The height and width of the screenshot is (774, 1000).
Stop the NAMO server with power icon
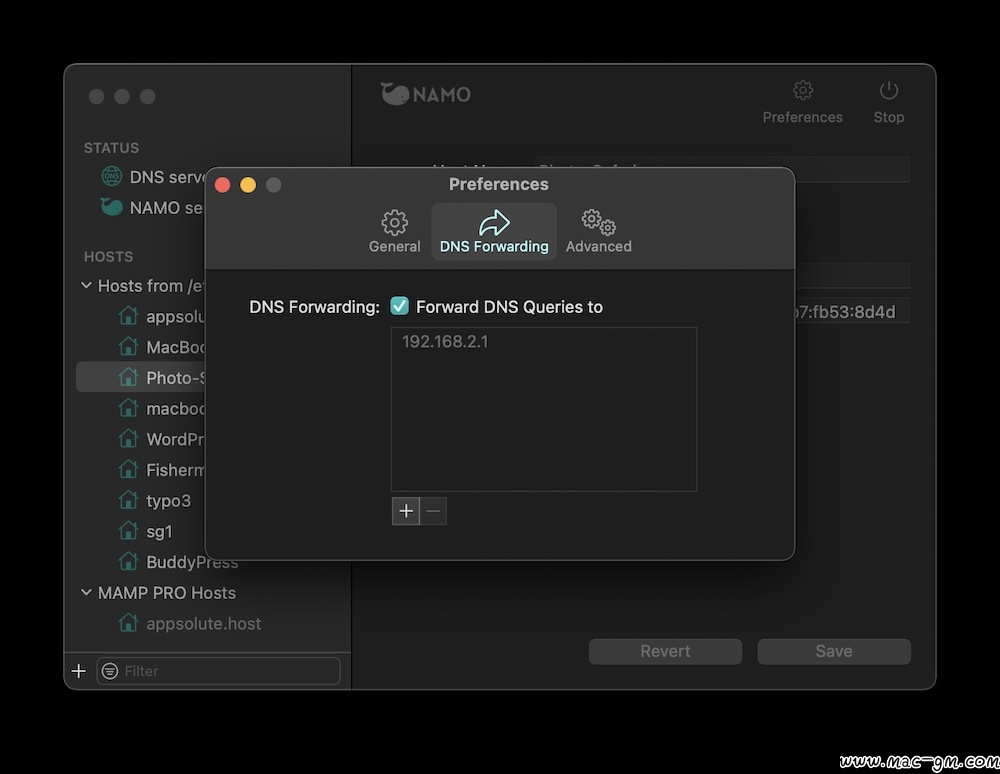(x=888, y=102)
